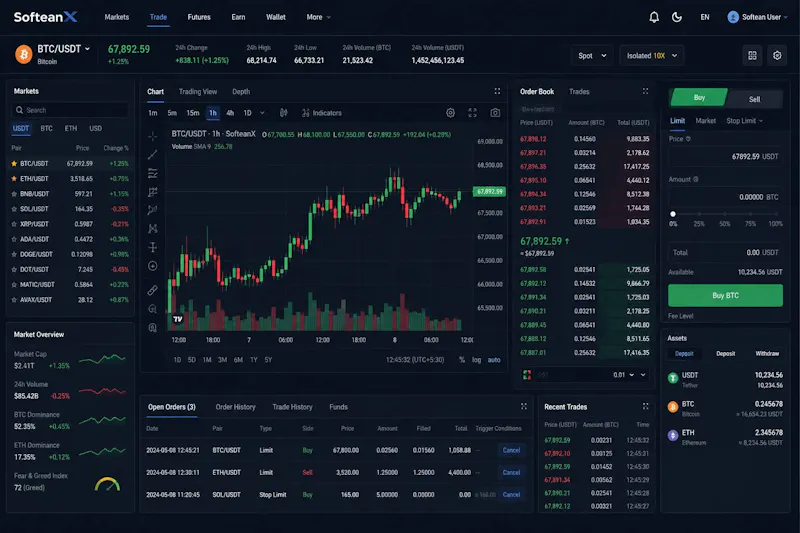Click the Buy BTC button

click(725, 295)
